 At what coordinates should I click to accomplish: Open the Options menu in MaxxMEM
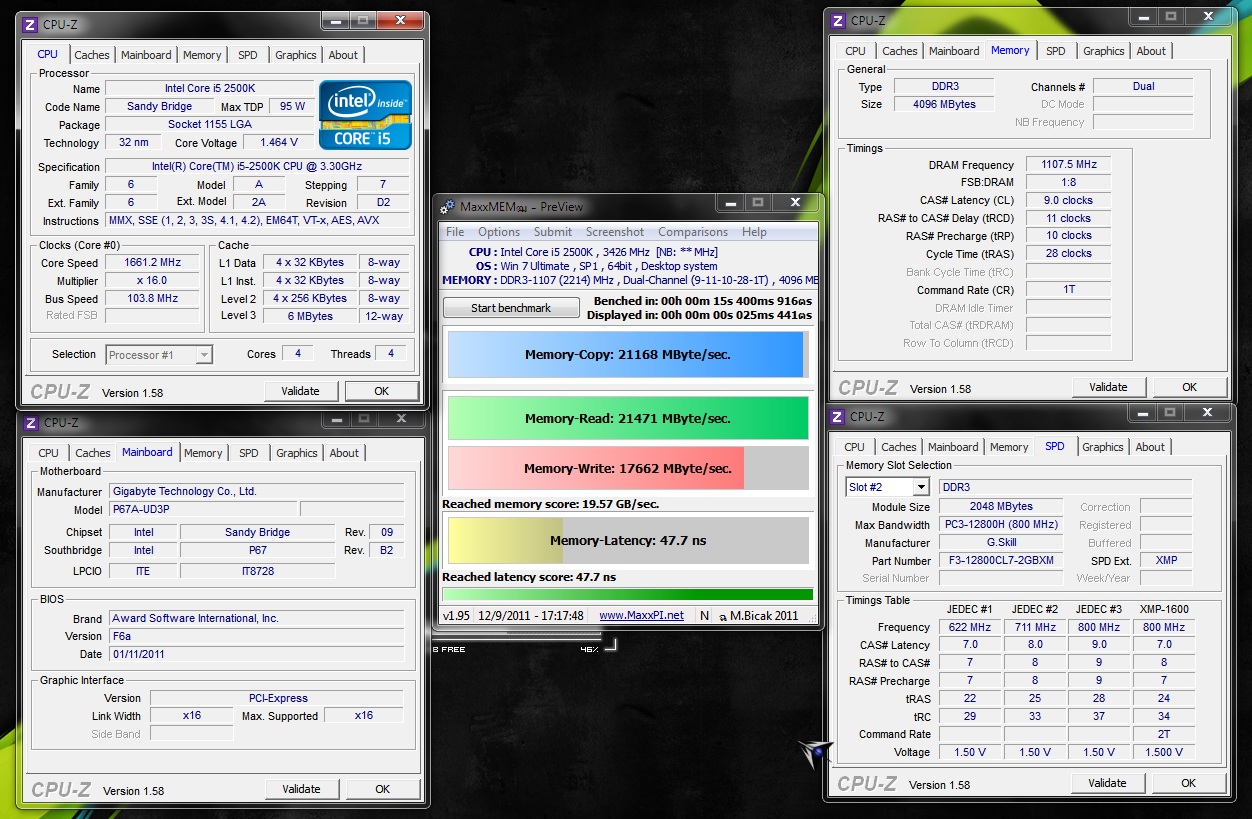499,232
